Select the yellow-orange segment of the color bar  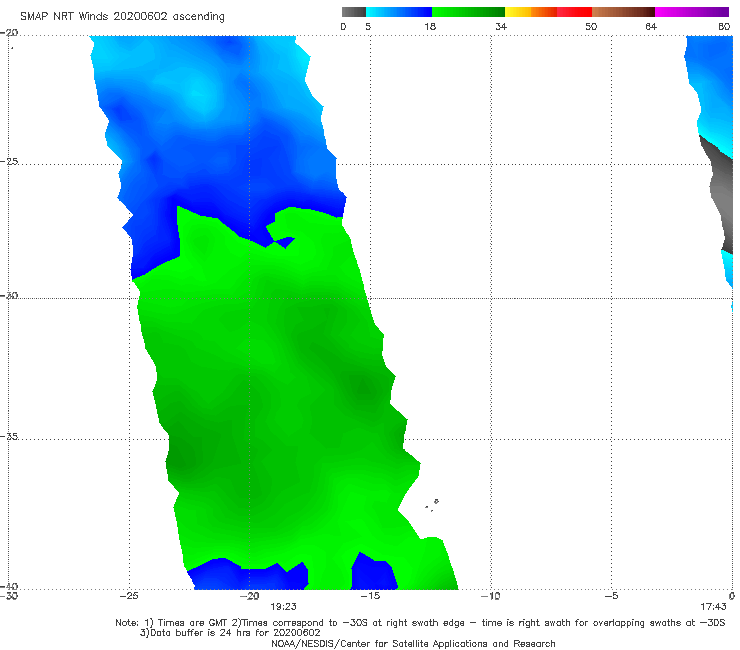click(531, 12)
